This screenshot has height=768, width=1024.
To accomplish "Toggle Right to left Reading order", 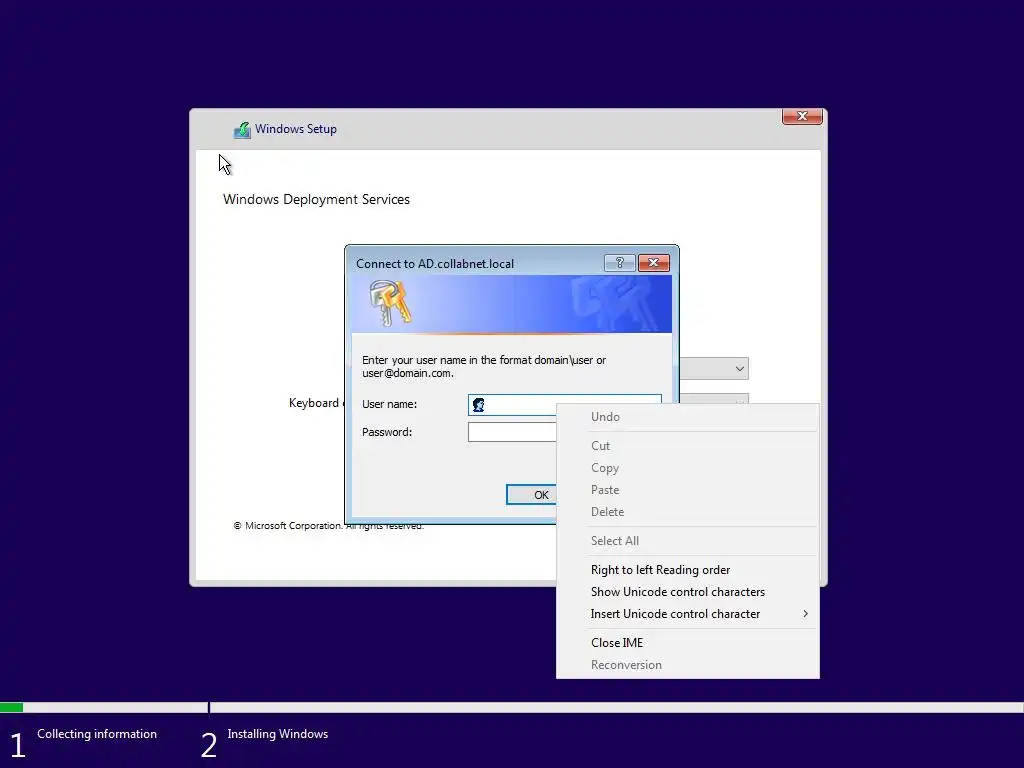I will [x=687, y=570].
